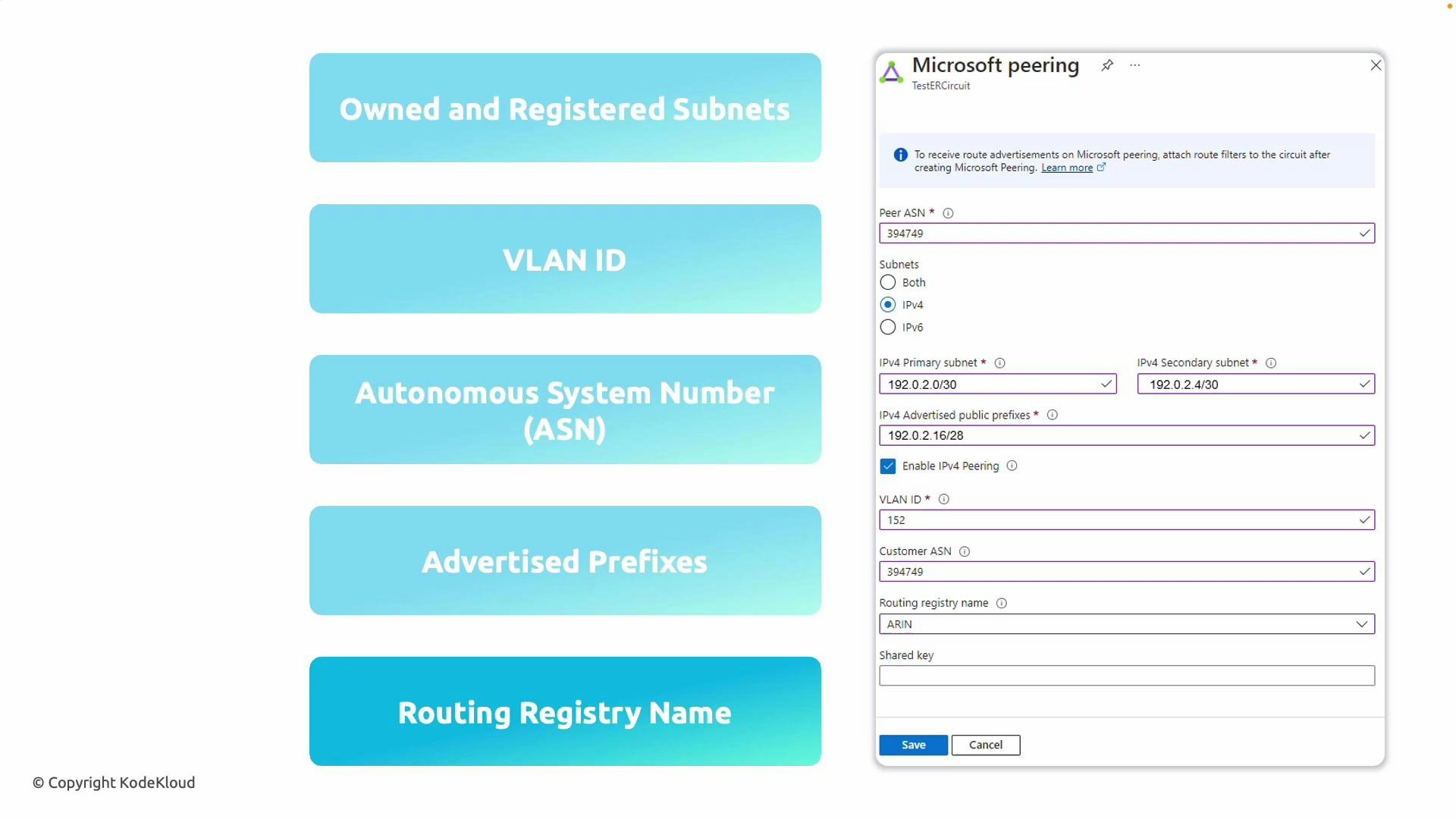Open the more options ellipsis menu
This screenshot has height=819, width=1456.
click(1134, 65)
